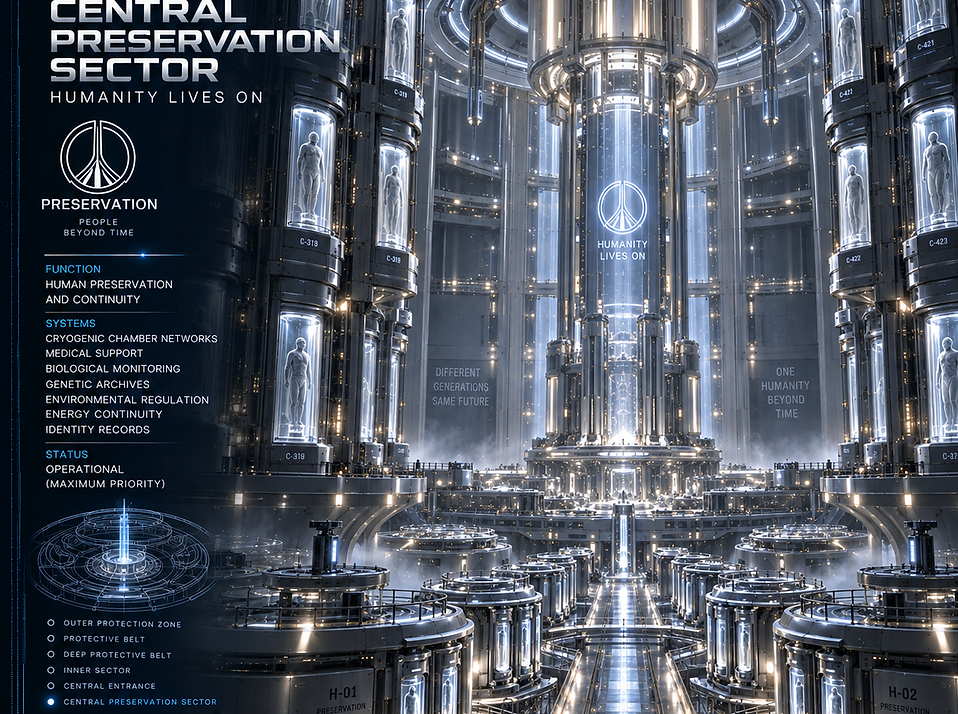The image size is (958, 714).
Task: Click "Identity Records" in the systems list
Action: (98, 429)
